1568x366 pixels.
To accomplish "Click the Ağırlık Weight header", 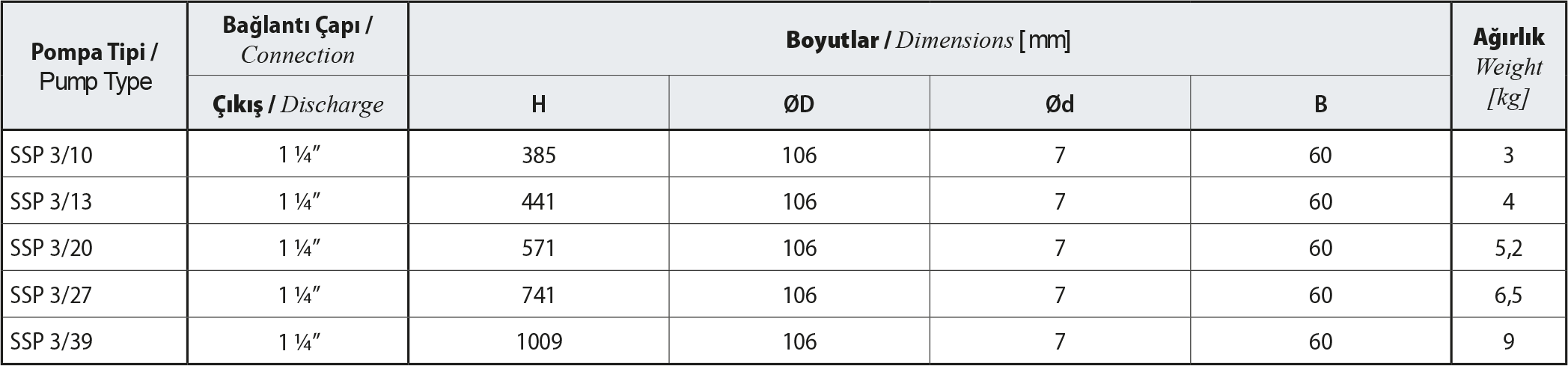I will [1508, 66].
